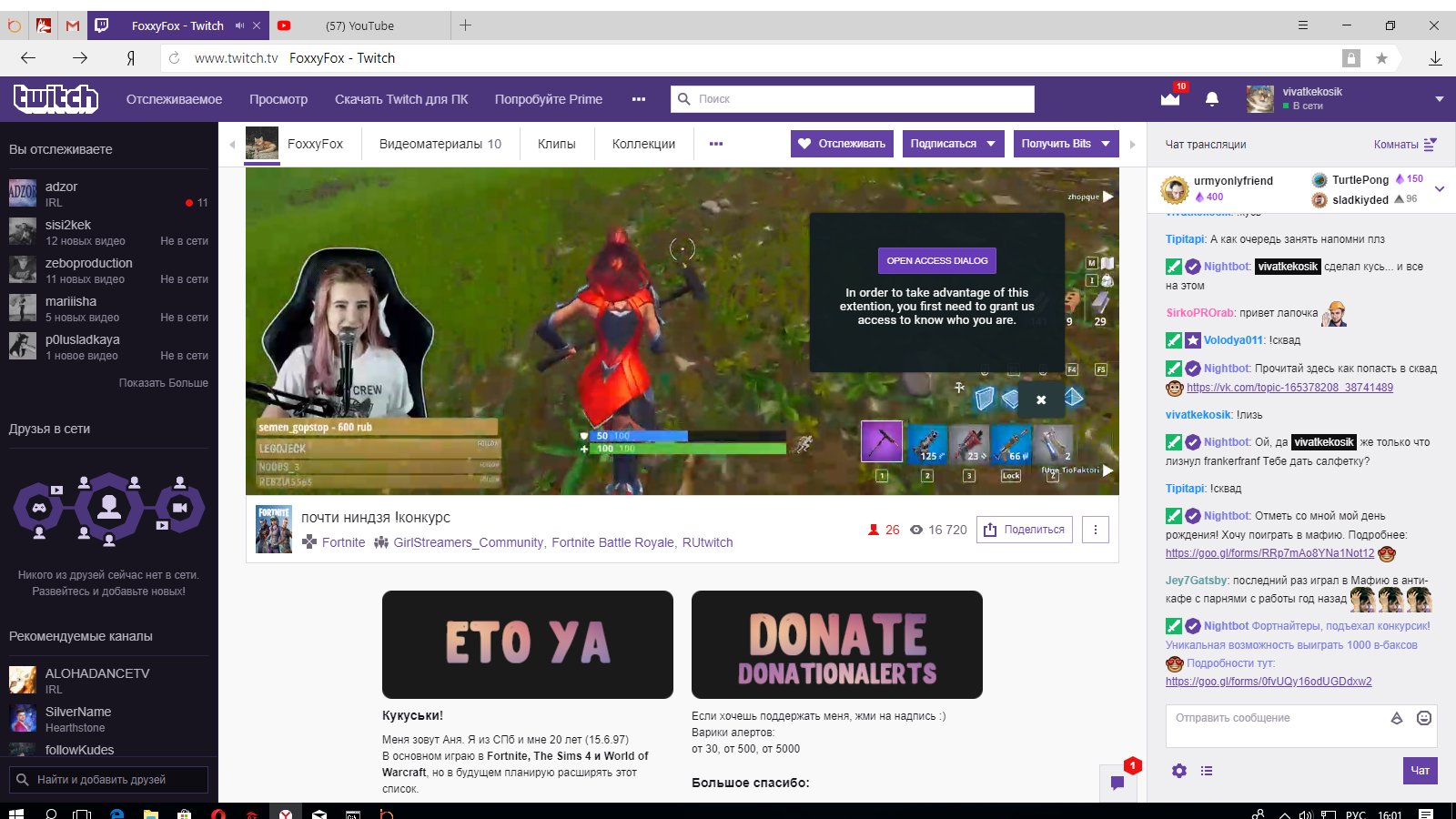
Task: Bookmark page with the star icon
Action: (x=1381, y=58)
